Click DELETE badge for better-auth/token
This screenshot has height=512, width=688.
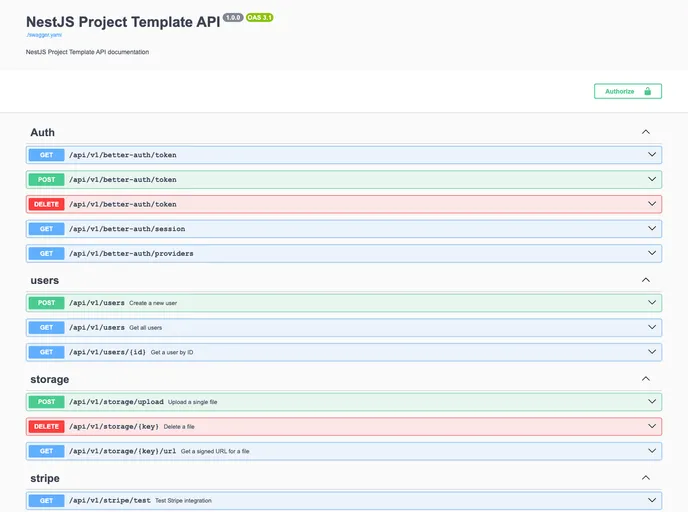click(47, 204)
